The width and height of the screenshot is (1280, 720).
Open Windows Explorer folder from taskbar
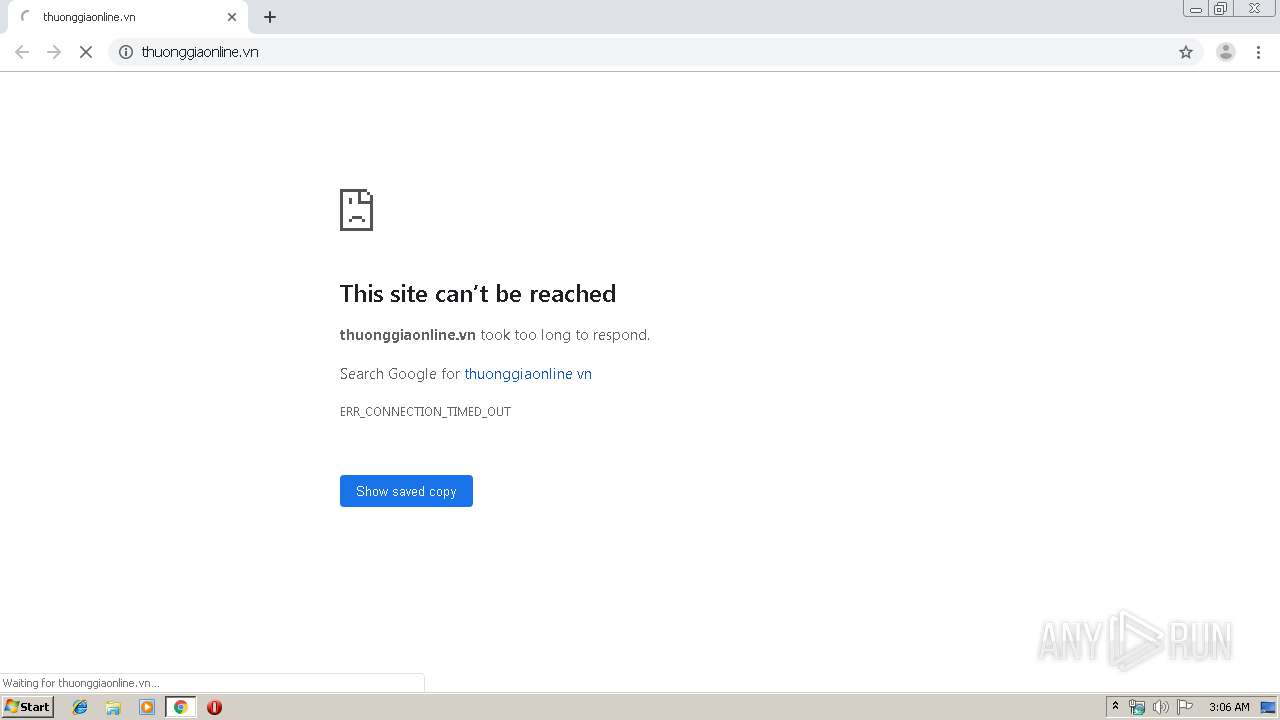113,707
